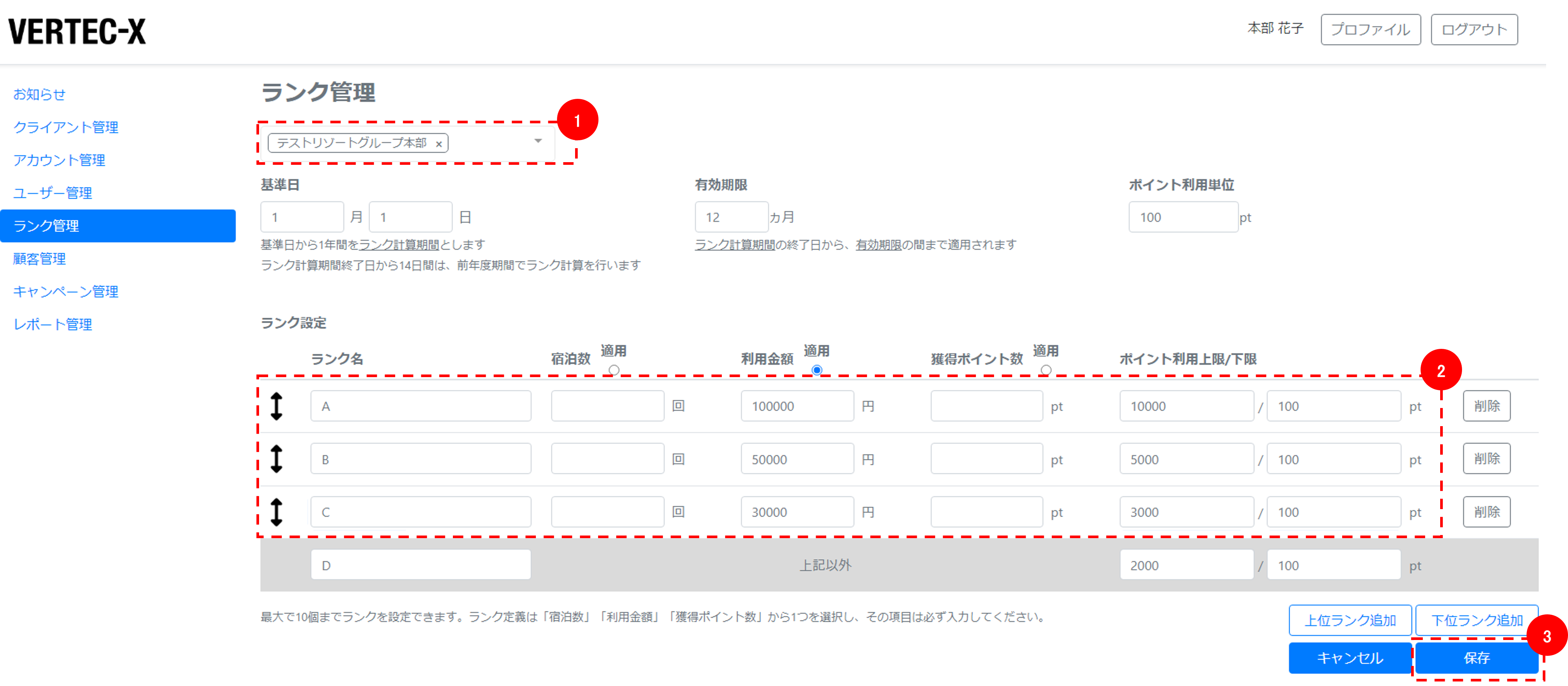
Task: Click the point upper limit field showing 3000
Action: tap(1187, 512)
